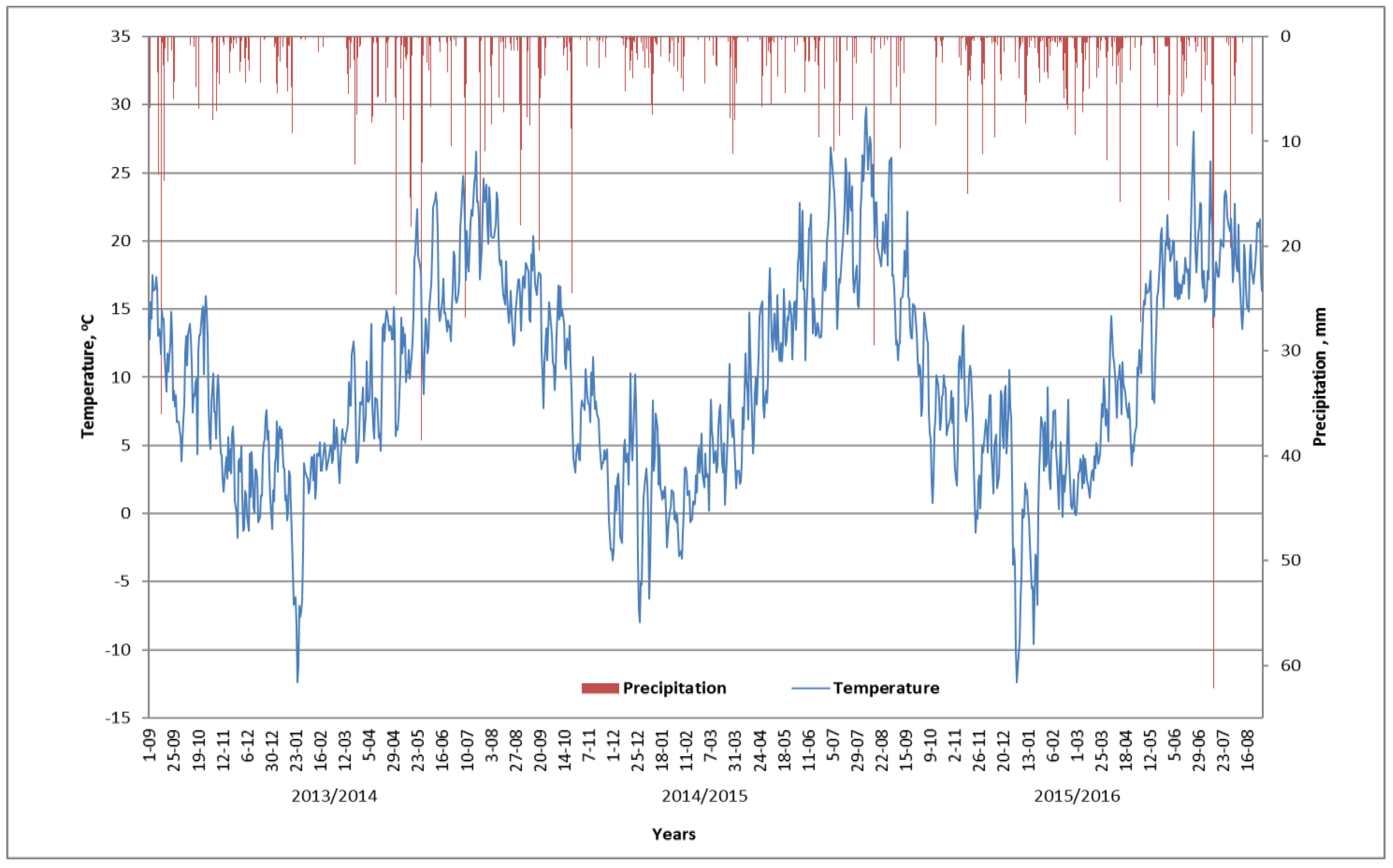Click the 1-09 date label
Viewport: 1393px width, 868px height.
point(149,745)
